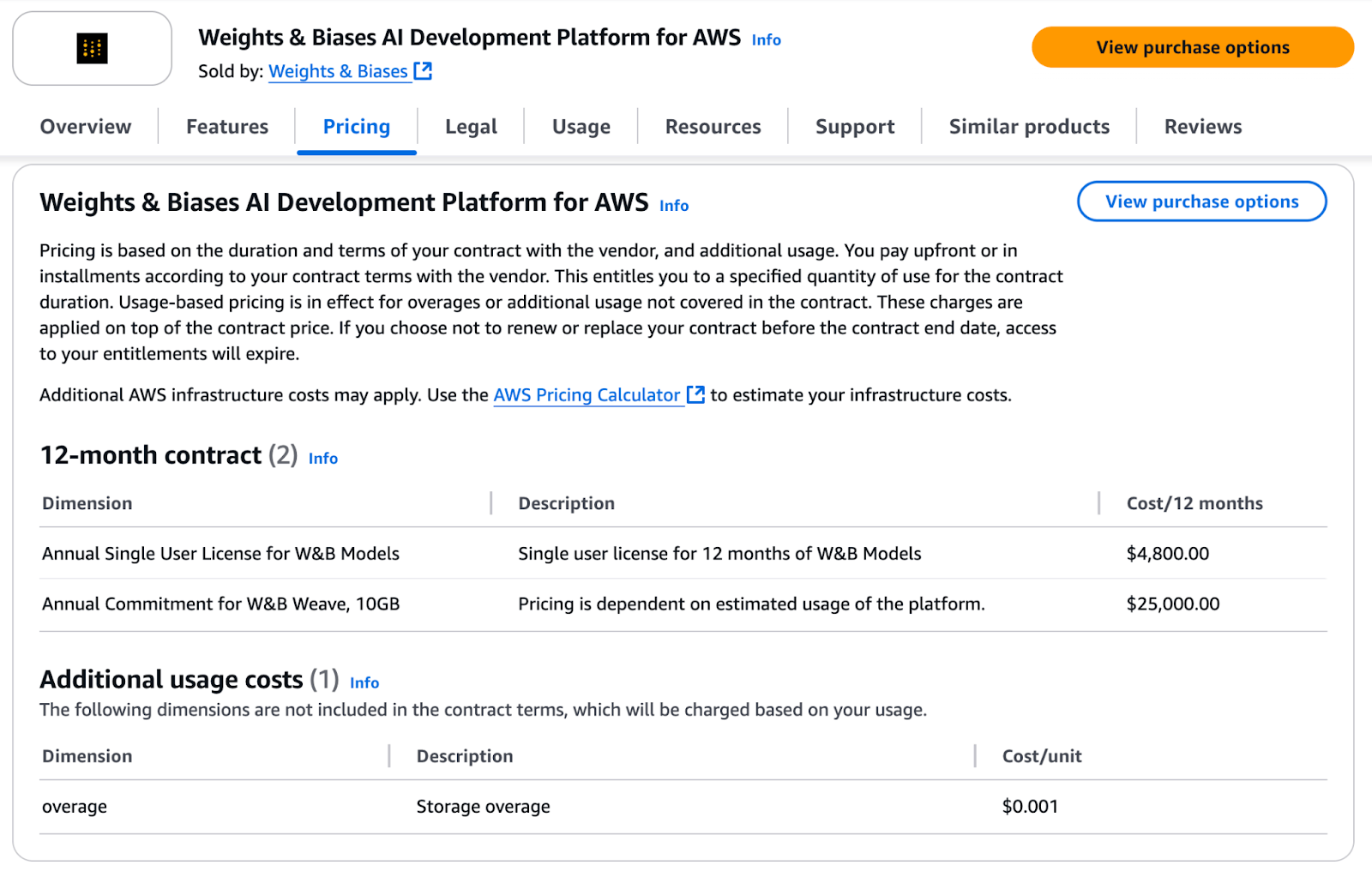The height and width of the screenshot is (877, 1372).
Task: Select the Pricing tab
Action: 357,127
